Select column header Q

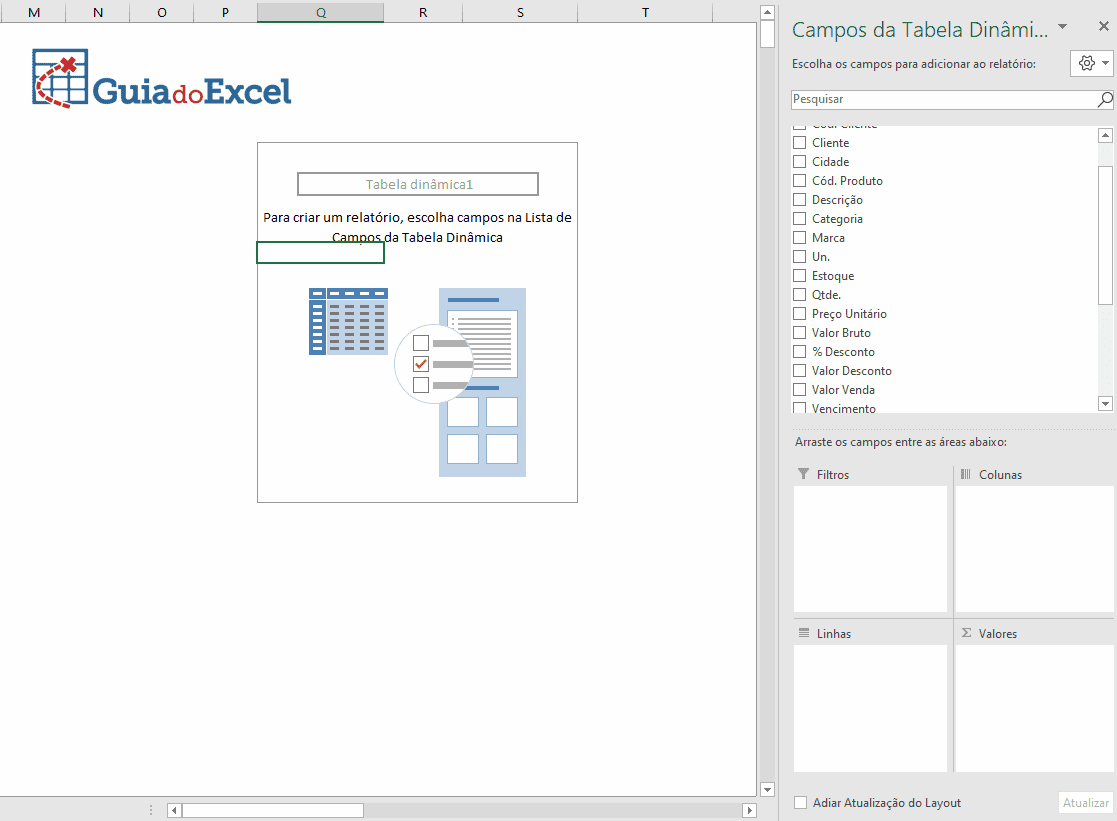click(x=320, y=12)
